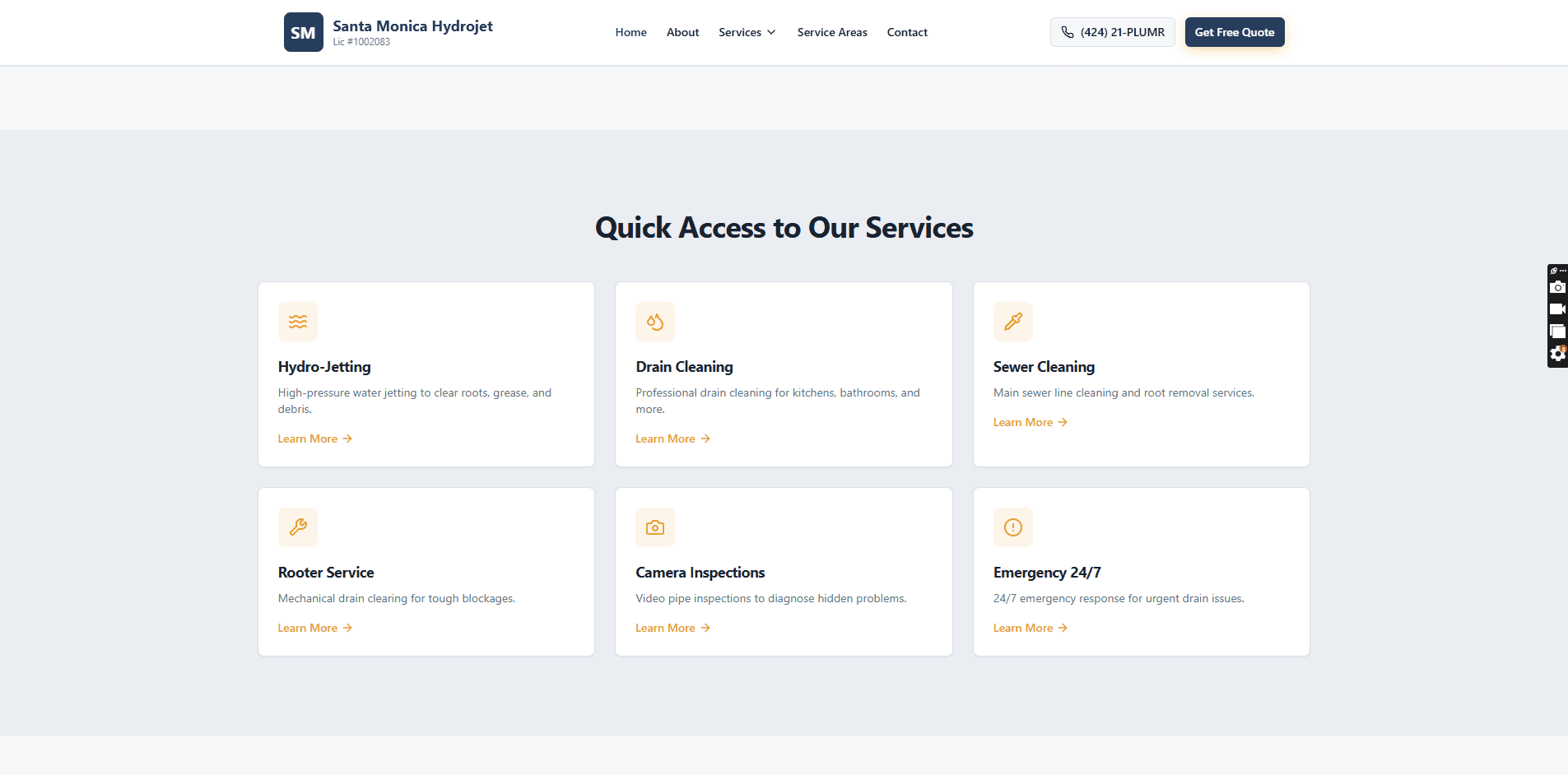
Task: Expand the Services dropdown menu
Action: (x=747, y=32)
